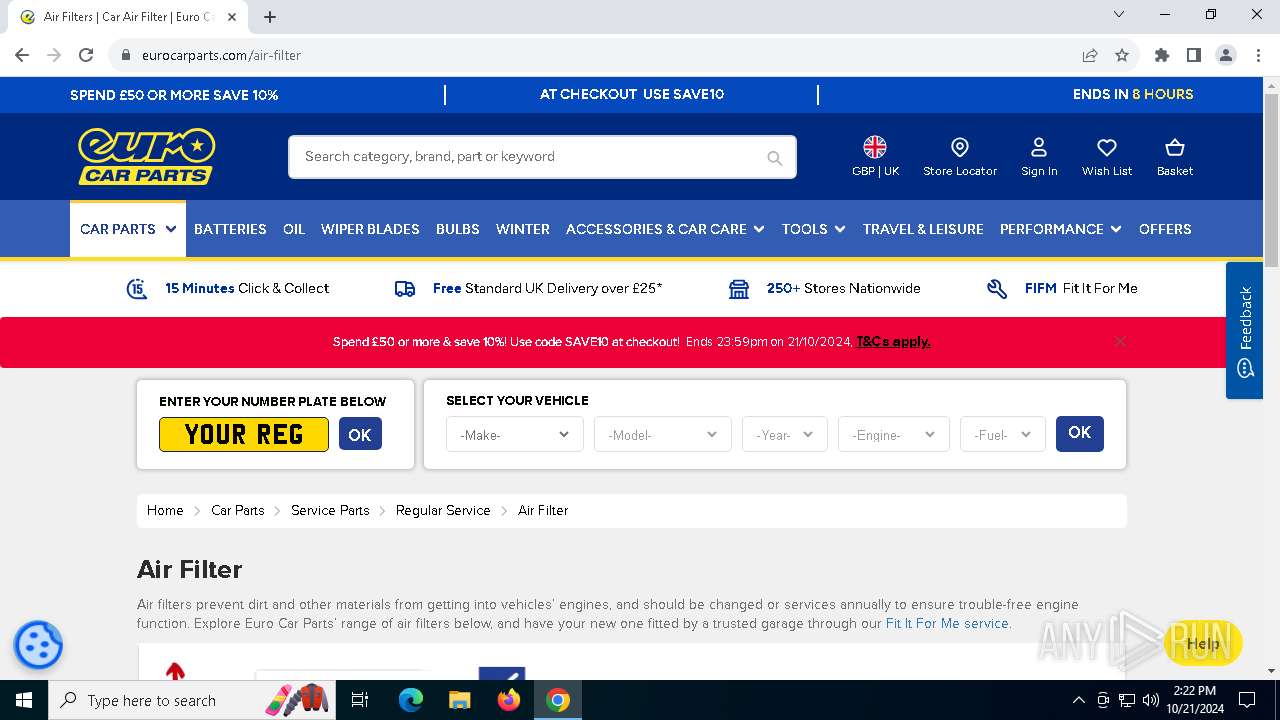Open Task View on taskbar
Image resolution: width=1280 pixels, height=720 pixels.
click(x=360, y=700)
